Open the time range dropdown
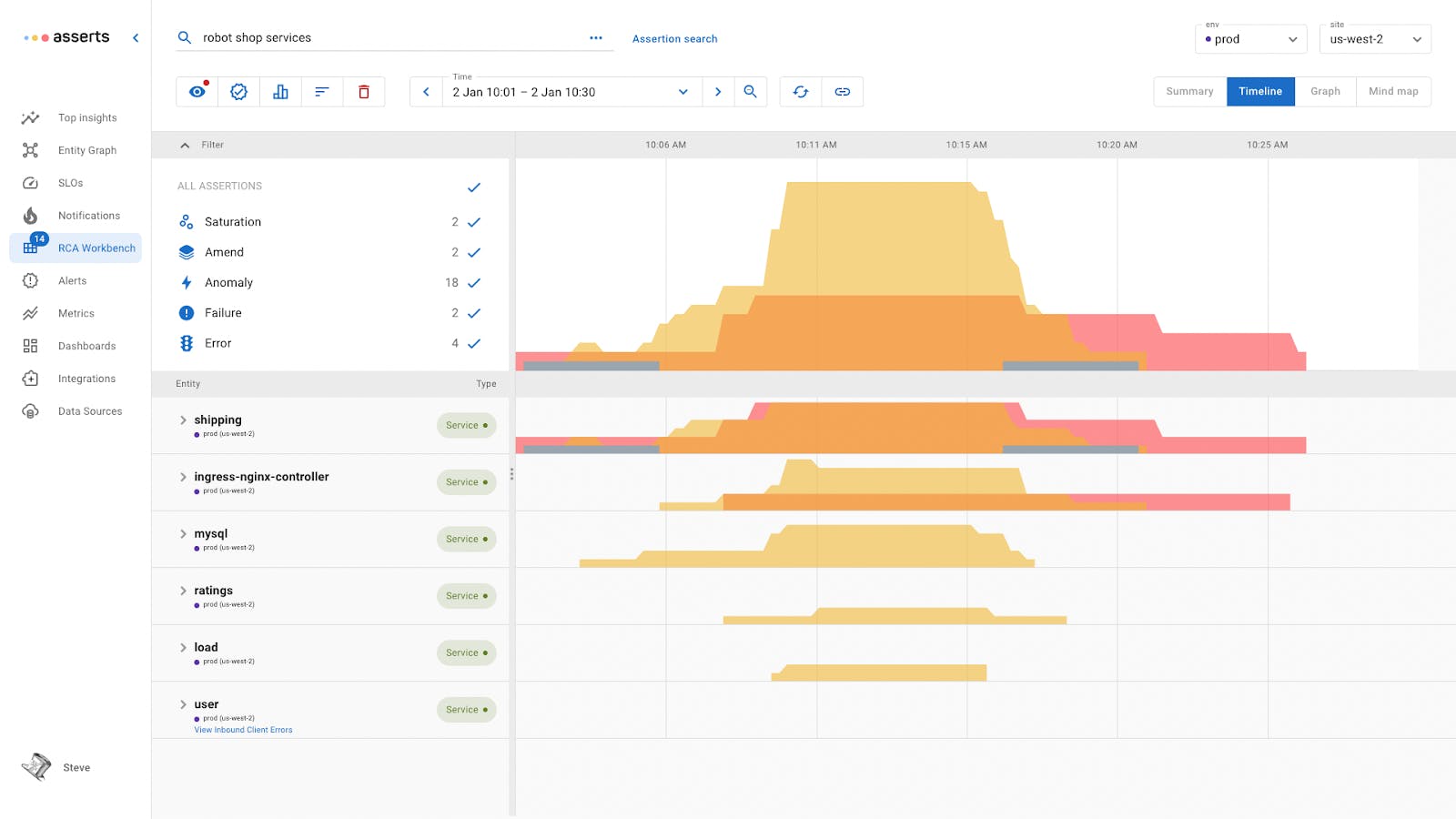 (682, 92)
